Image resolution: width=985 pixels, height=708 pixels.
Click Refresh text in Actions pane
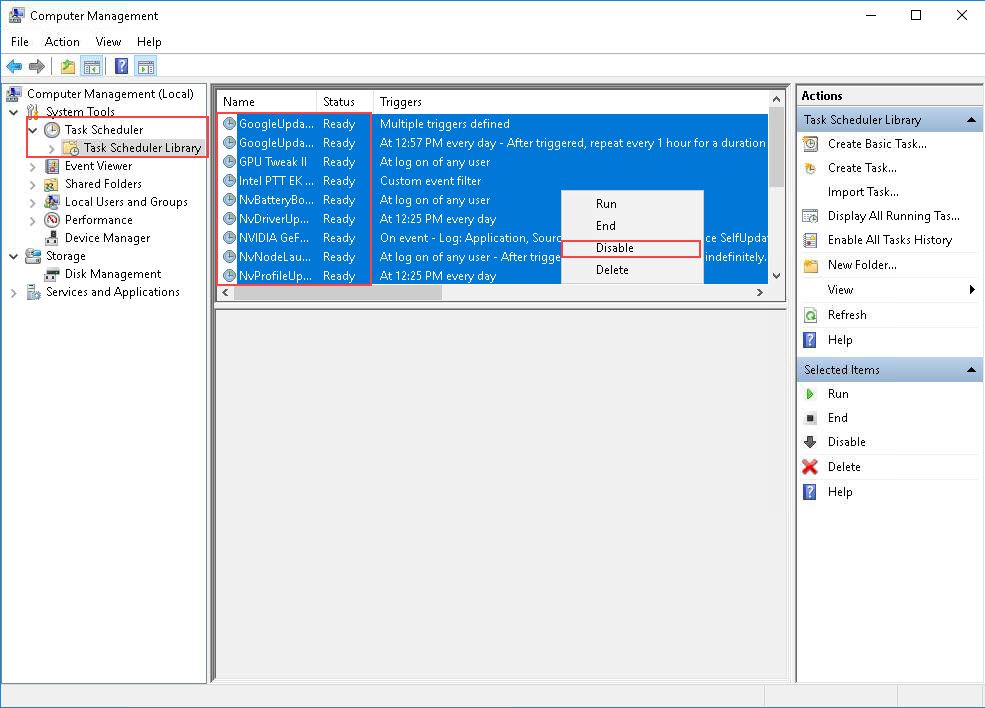847,315
